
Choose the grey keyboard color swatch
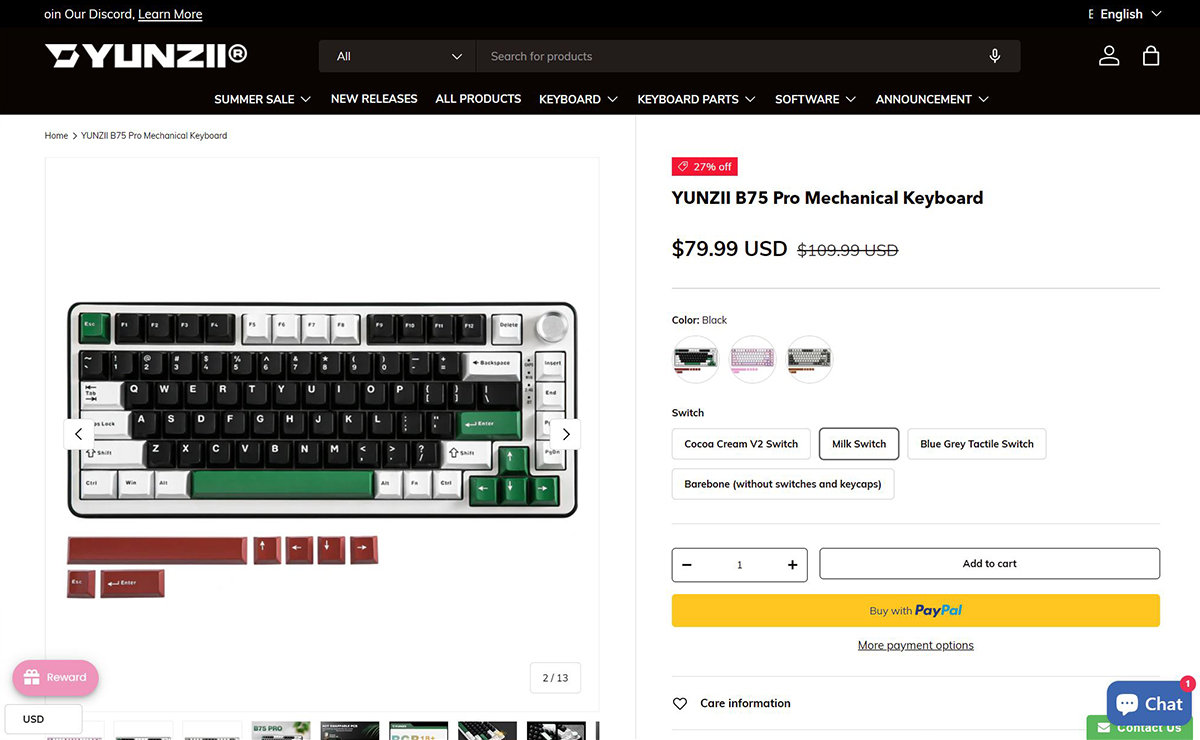(809, 359)
